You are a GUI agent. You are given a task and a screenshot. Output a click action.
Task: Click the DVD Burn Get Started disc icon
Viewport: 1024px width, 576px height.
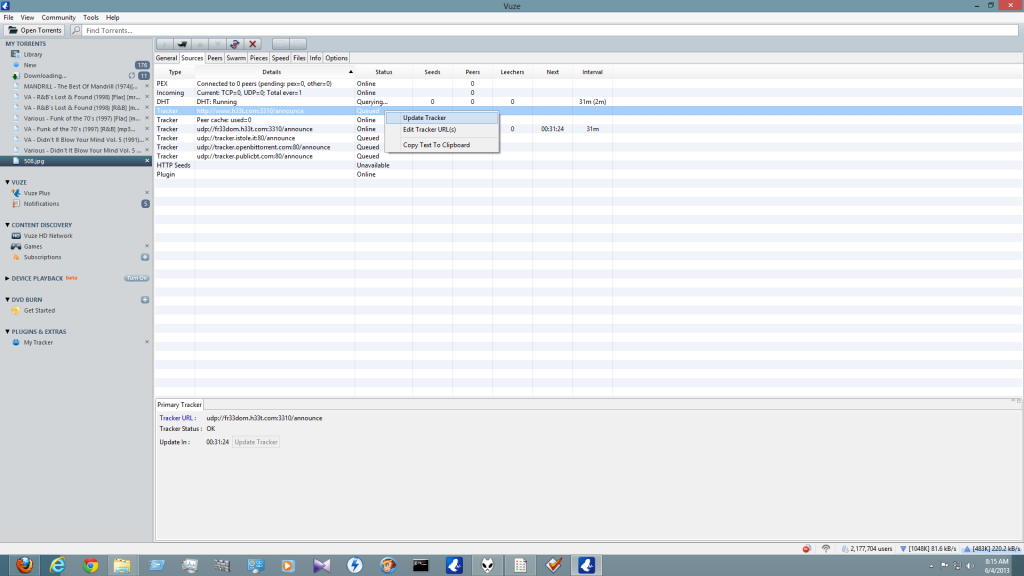[16, 311]
